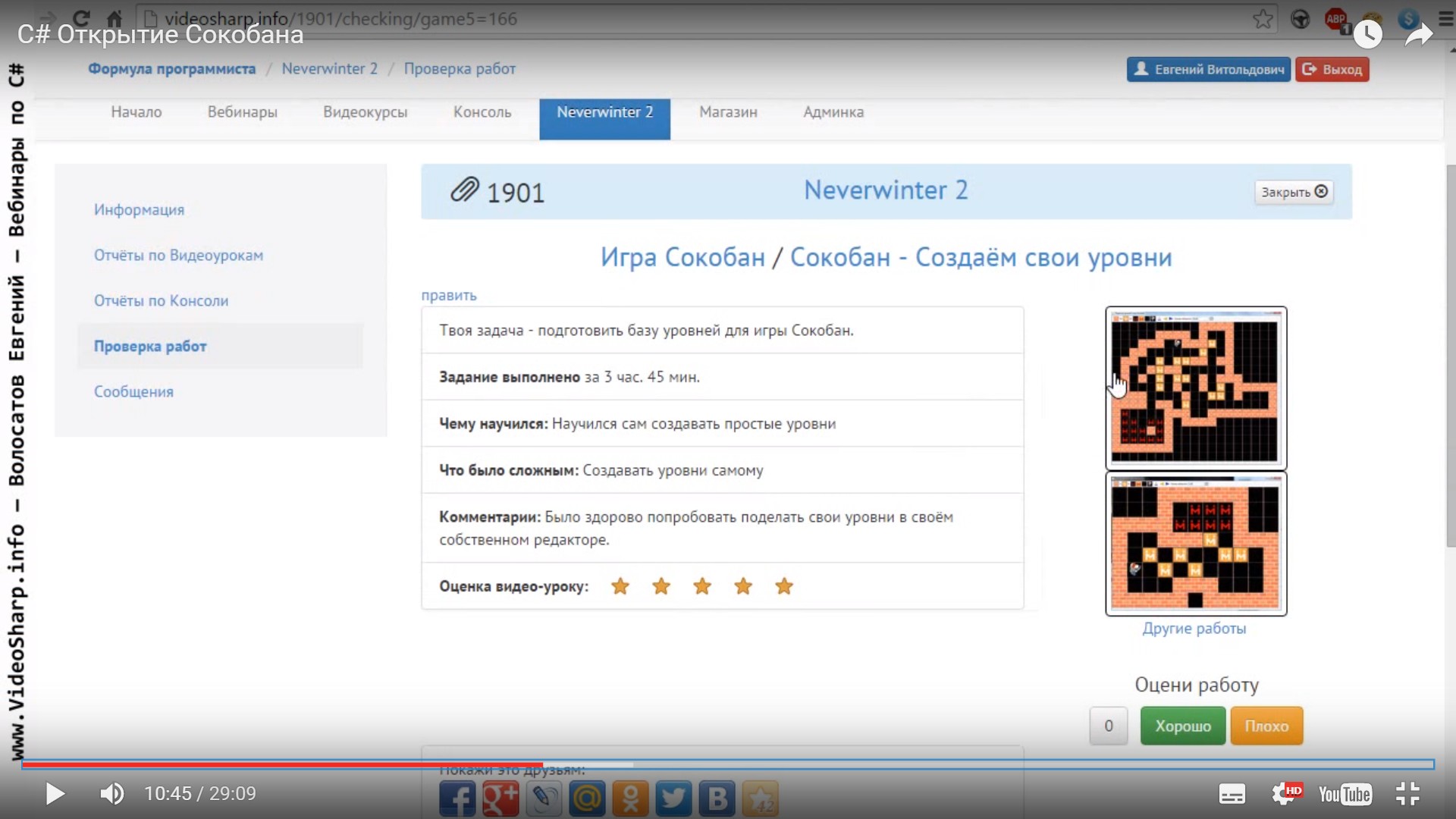Click Neverwinter 2 breadcrumb link

point(329,69)
